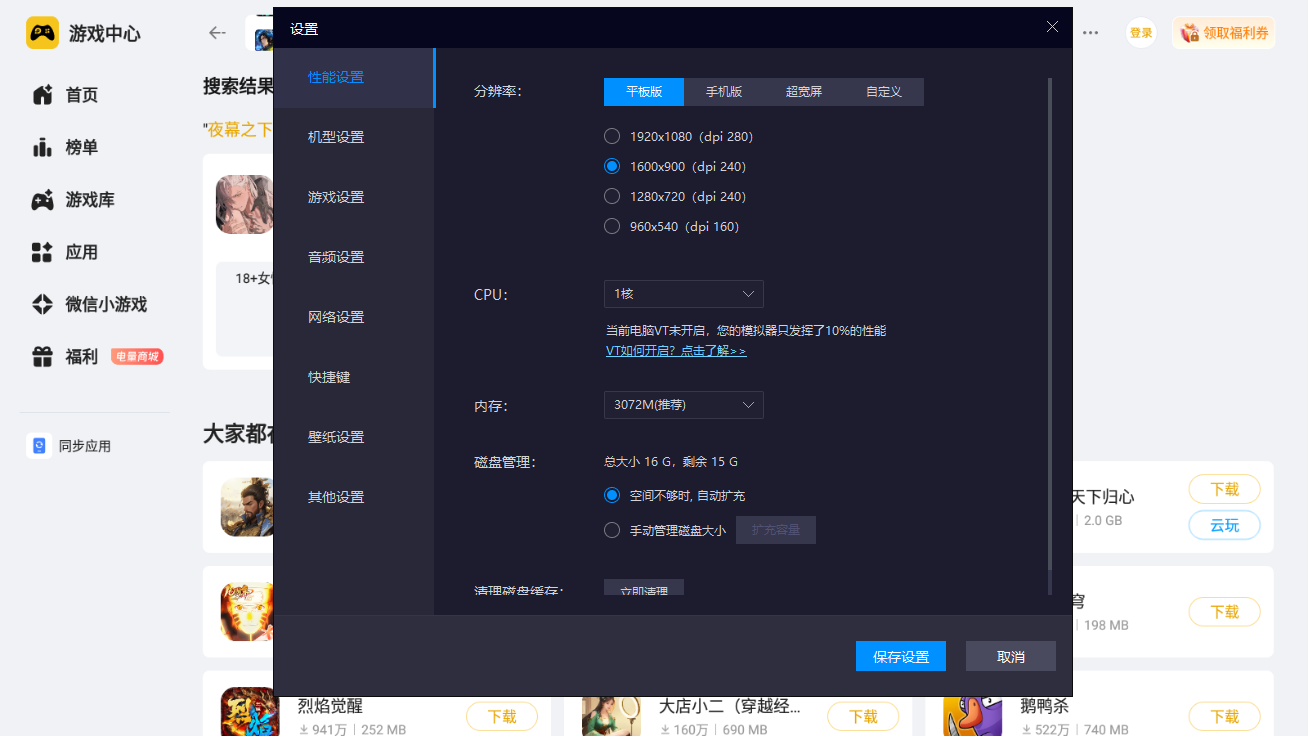Open the VT如何开启 help link
Viewport: 1308px width, 736px height.
[x=676, y=351]
